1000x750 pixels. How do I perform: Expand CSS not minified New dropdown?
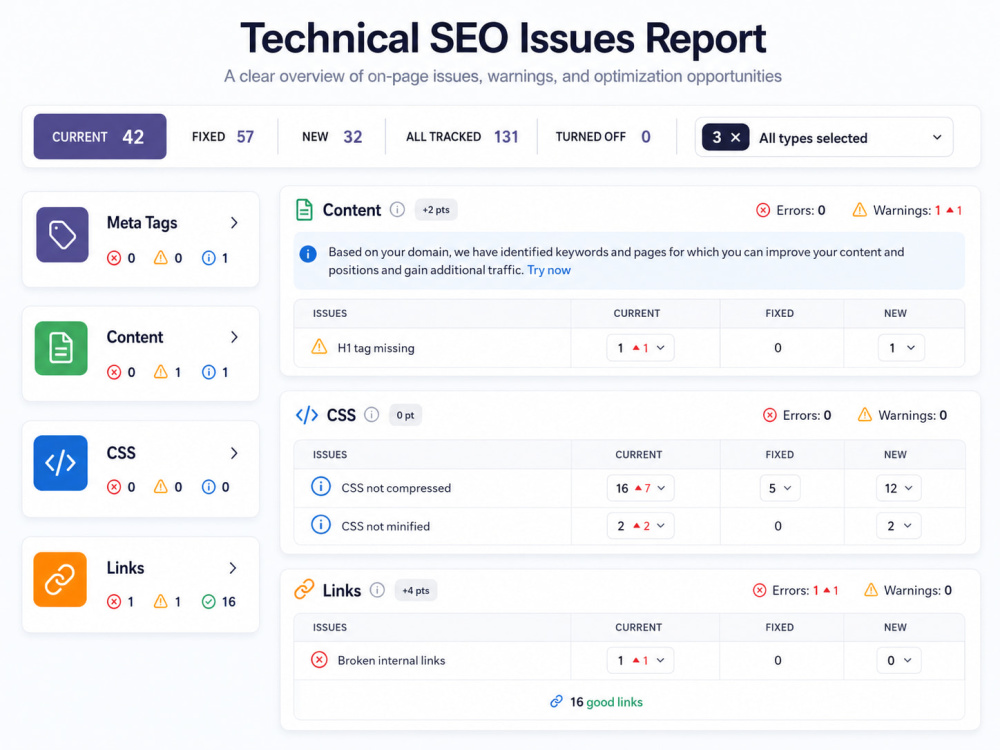click(x=898, y=526)
